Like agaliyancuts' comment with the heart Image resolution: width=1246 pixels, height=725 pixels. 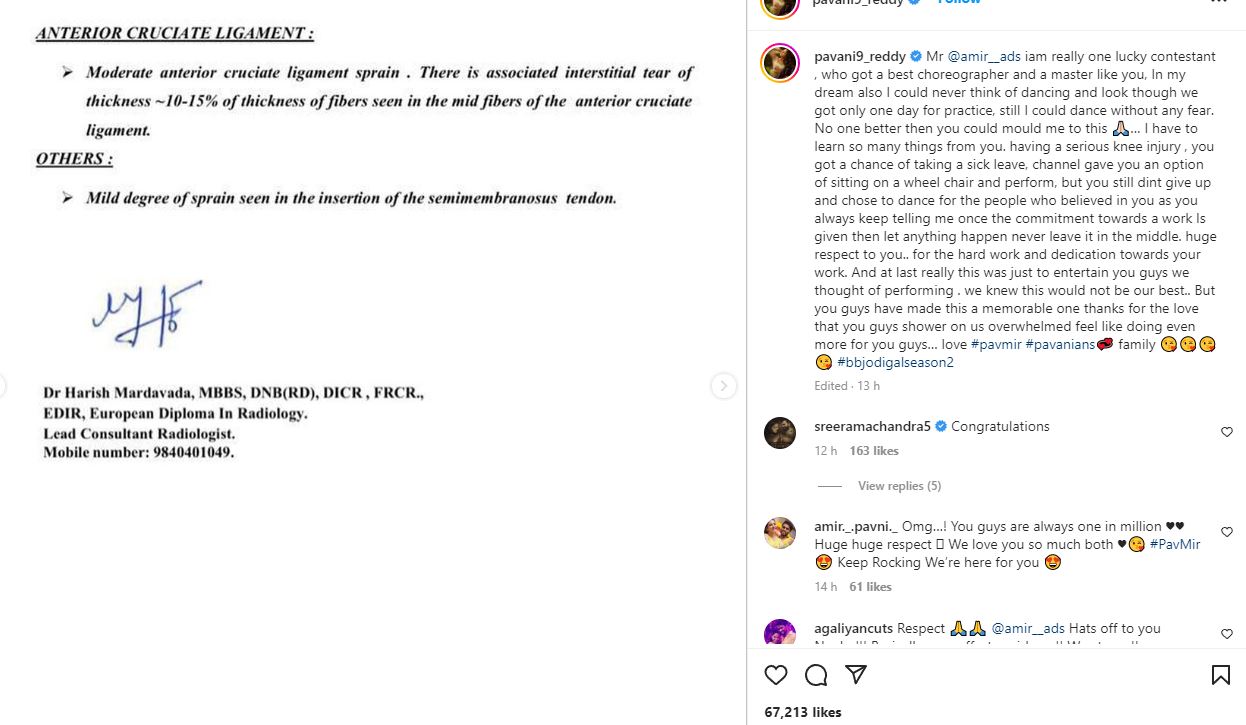1227,633
